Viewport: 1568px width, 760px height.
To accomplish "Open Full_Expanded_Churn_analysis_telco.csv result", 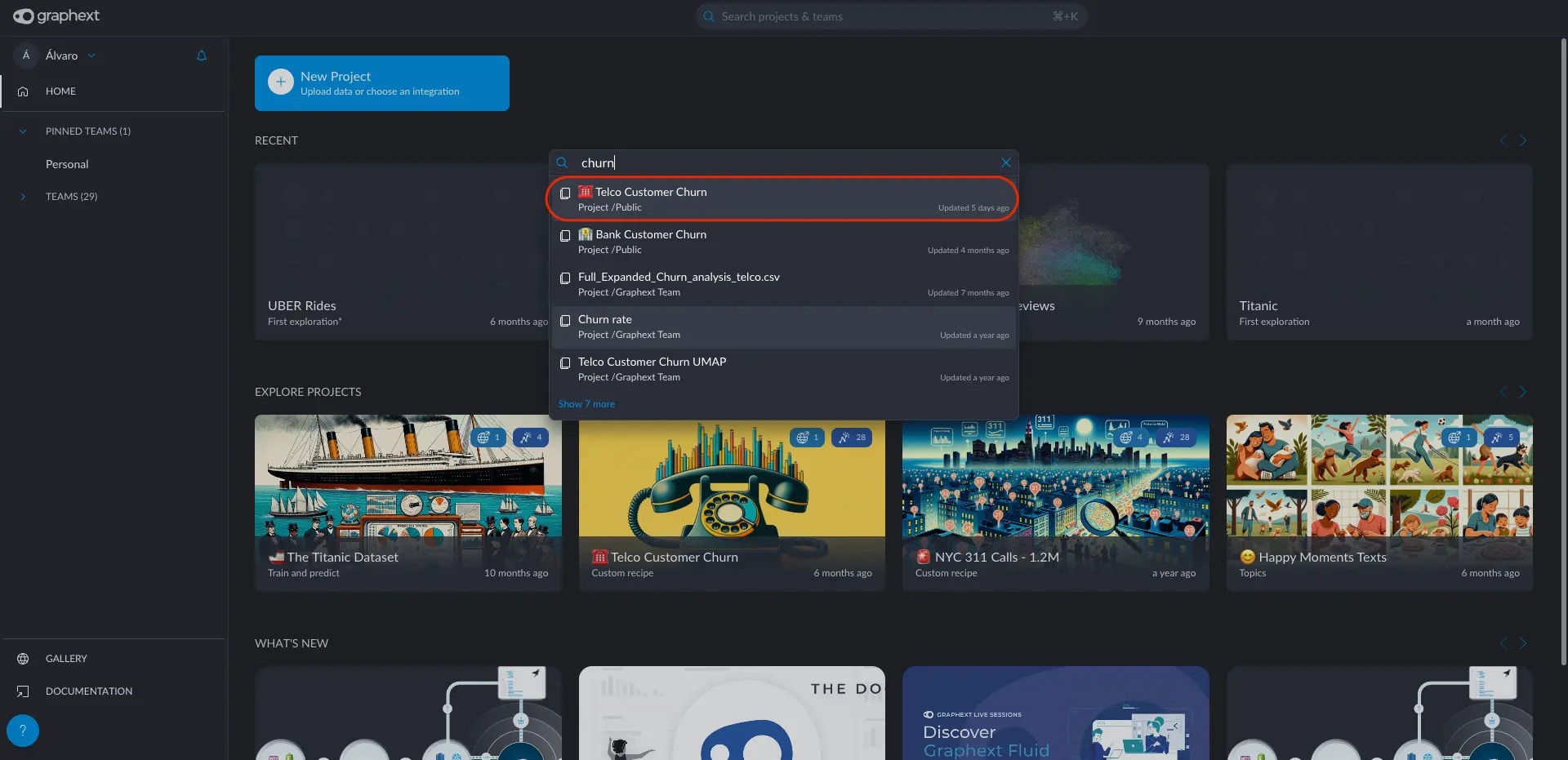I will pos(784,284).
